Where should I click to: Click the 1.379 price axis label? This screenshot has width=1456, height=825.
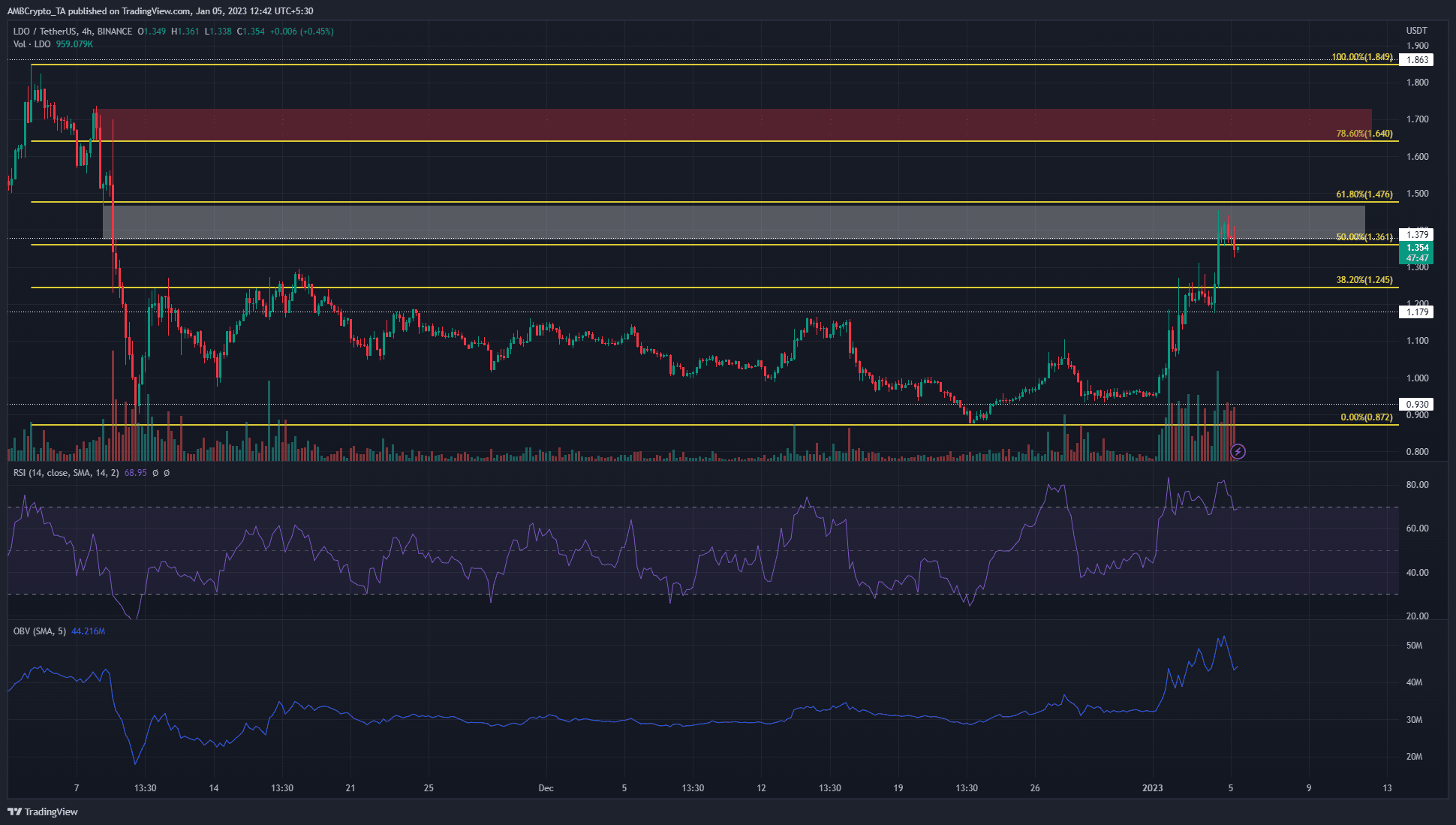click(1417, 235)
